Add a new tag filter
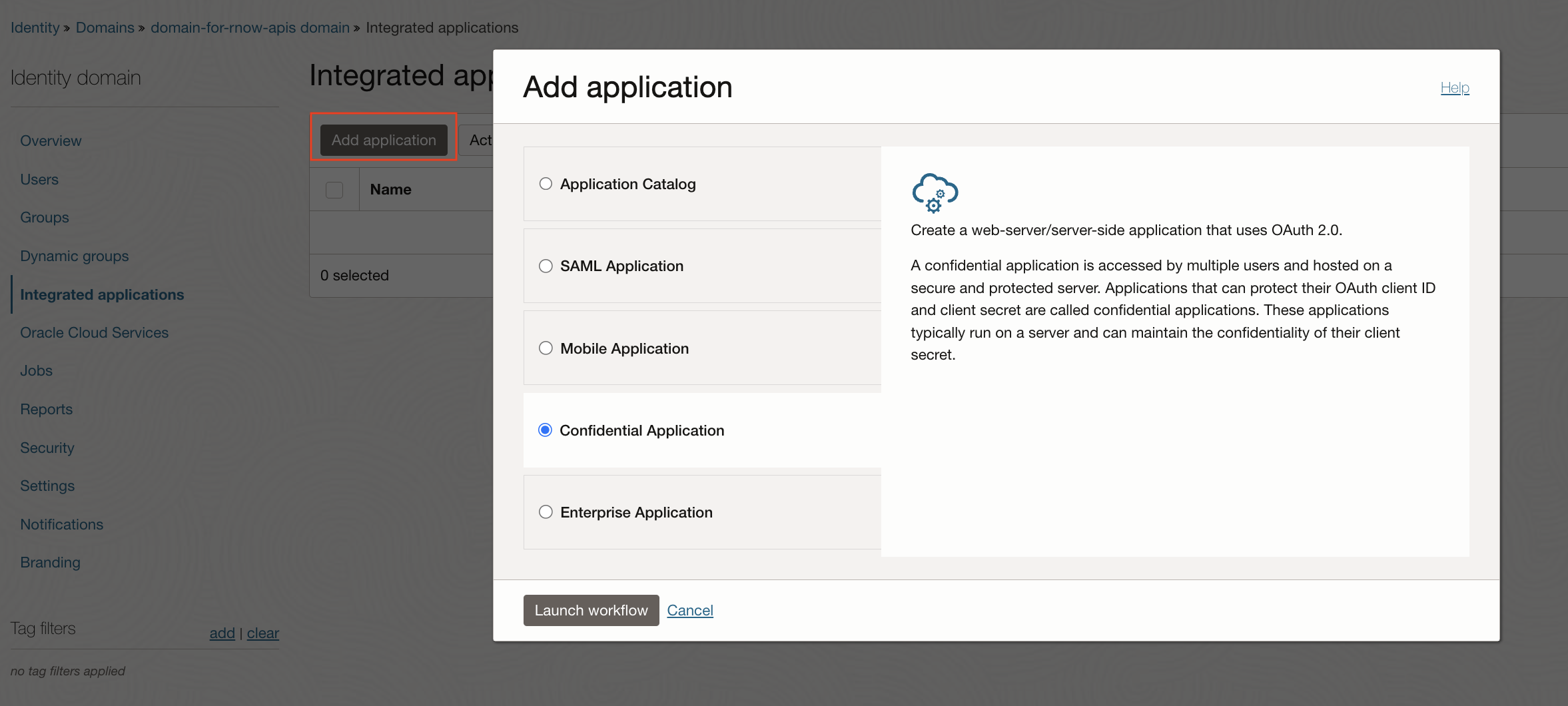The width and height of the screenshot is (1568, 706). point(222,633)
